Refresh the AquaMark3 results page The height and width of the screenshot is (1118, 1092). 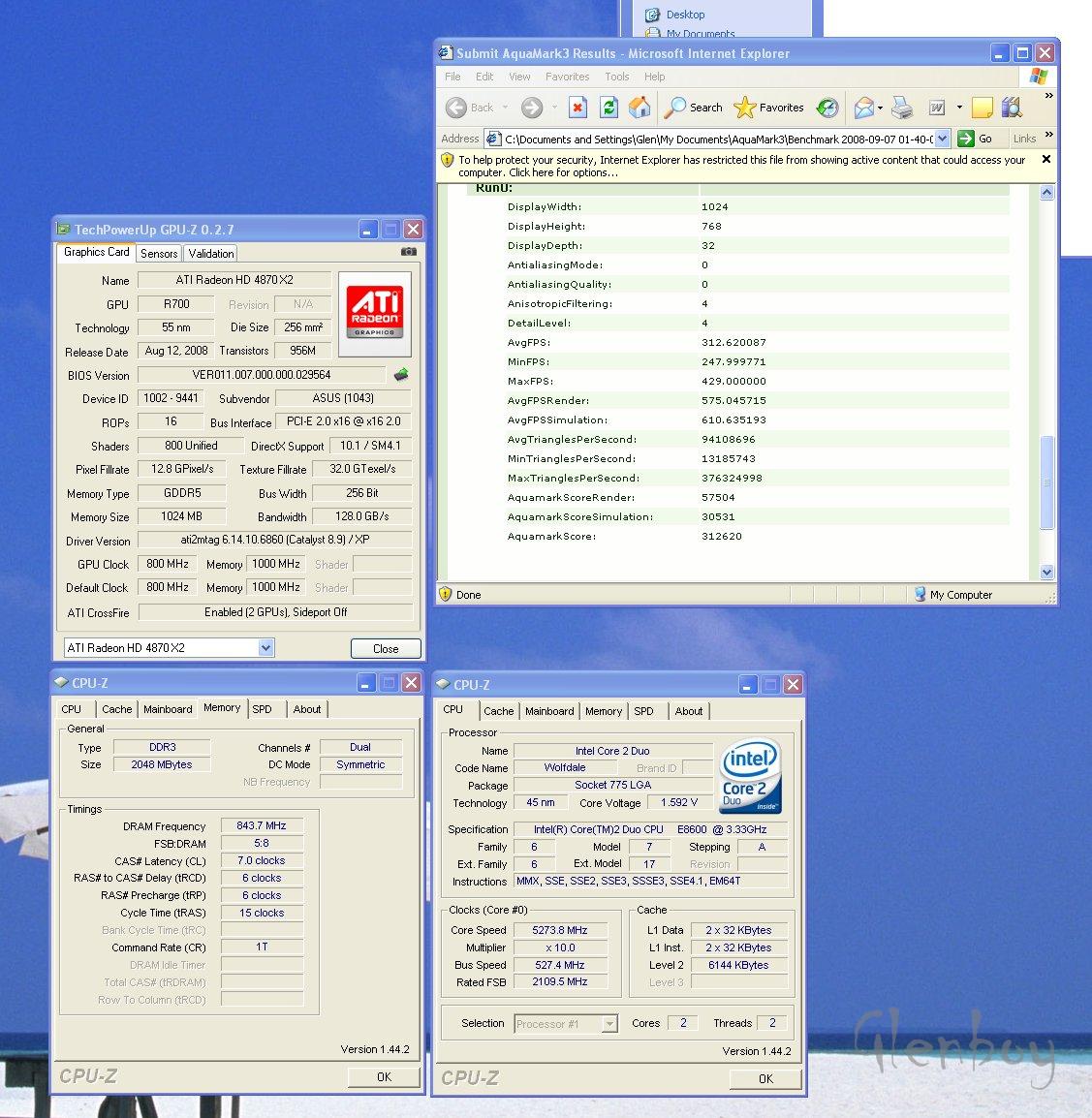coord(608,108)
